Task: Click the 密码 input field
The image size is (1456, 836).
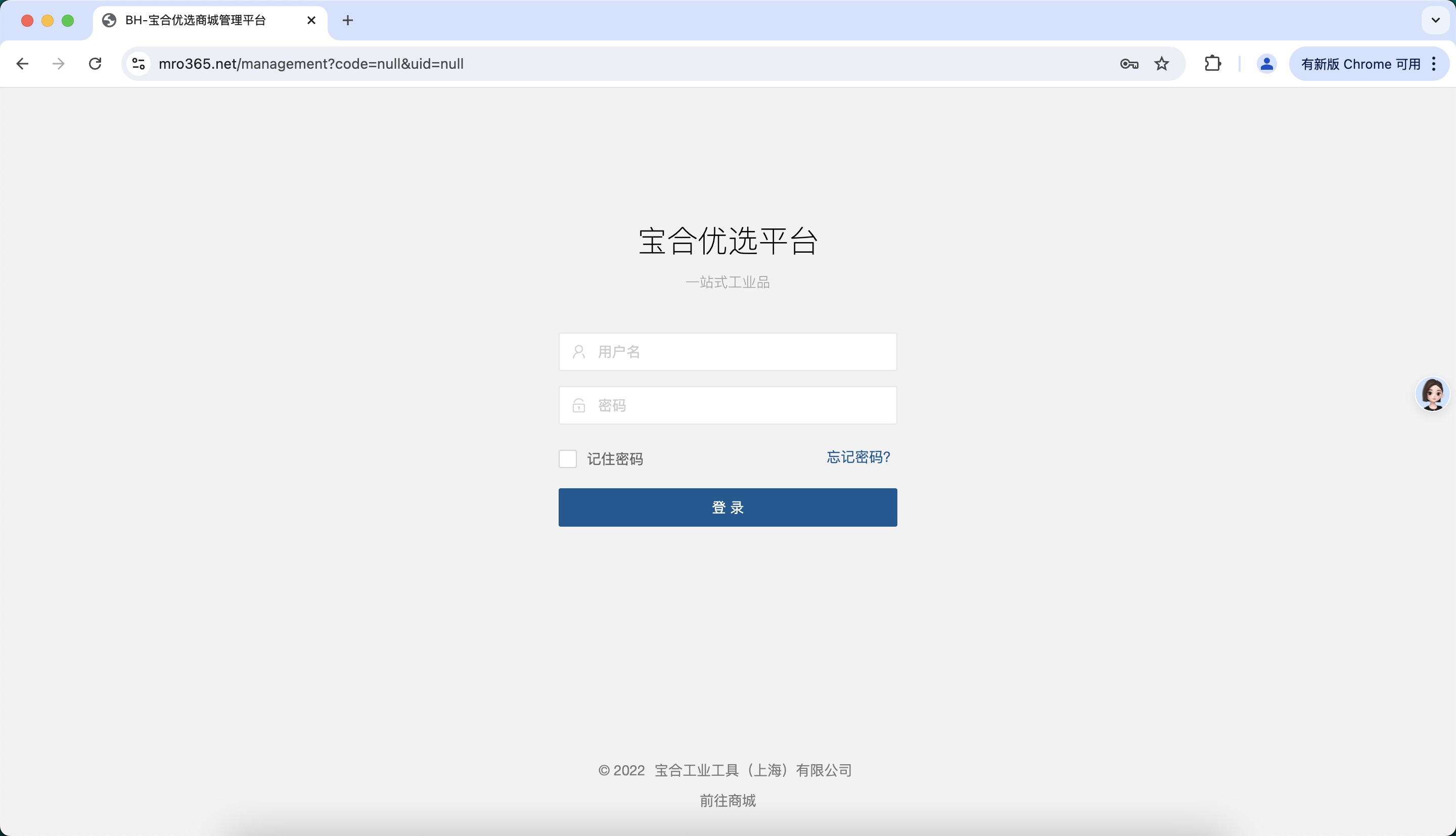Action: pos(727,405)
